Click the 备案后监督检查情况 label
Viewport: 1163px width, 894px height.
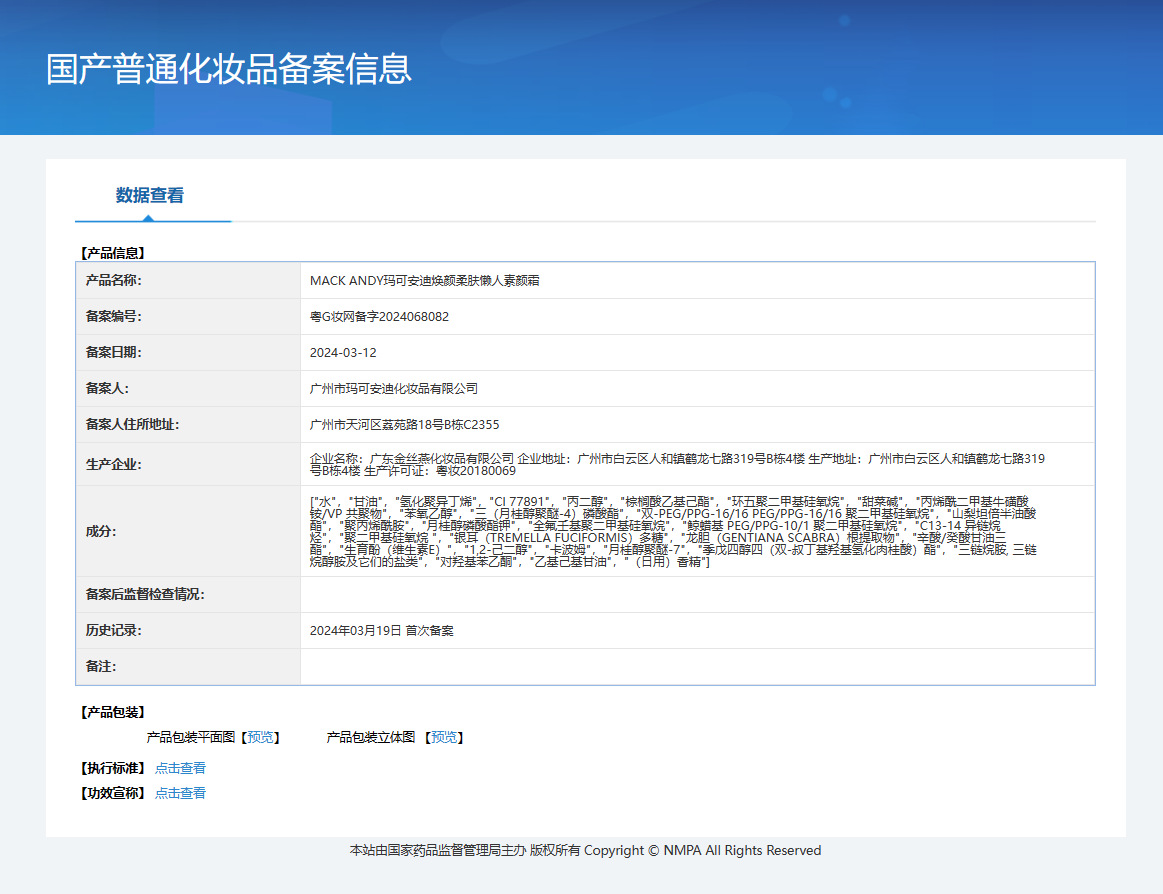tap(145, 594)
